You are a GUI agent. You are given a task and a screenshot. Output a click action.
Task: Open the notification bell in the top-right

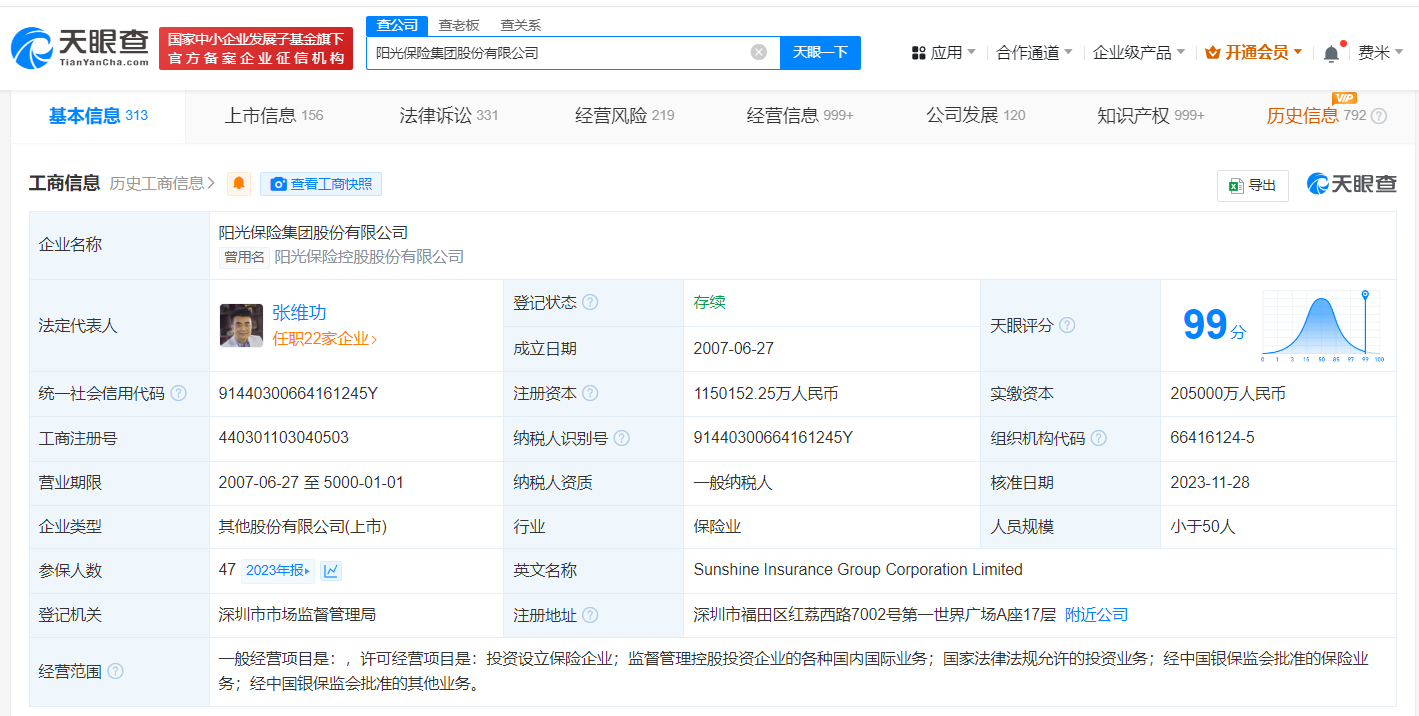[1330, 52]
